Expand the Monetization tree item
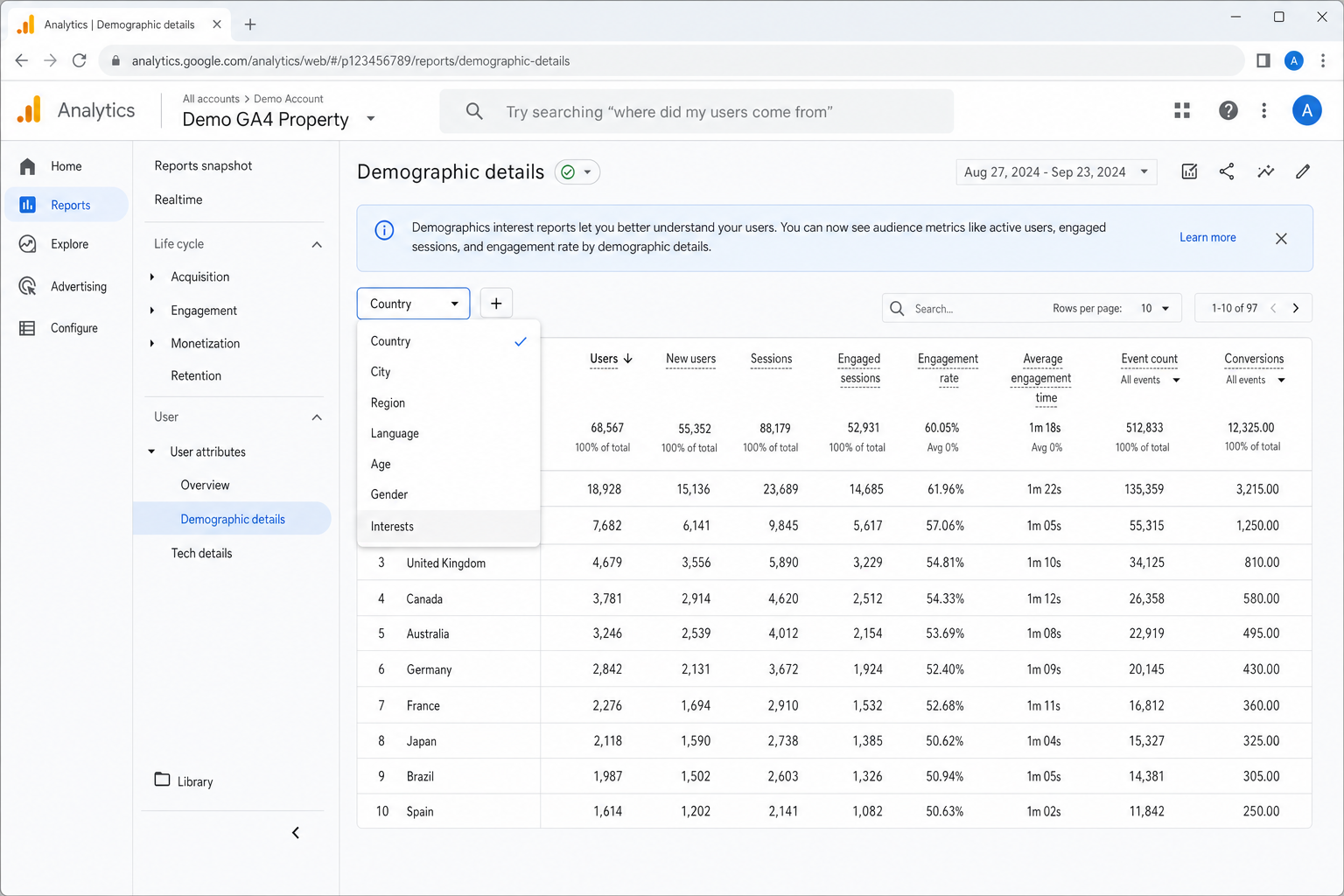The height and width of the screenshot is (896, 1344). tap(152, 344)
